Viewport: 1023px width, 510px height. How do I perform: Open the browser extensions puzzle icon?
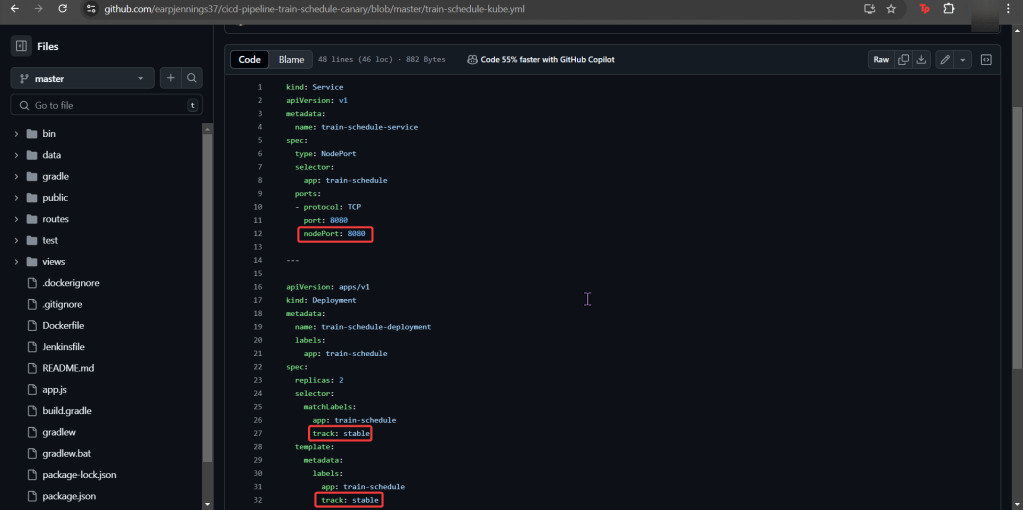(949, 9)
